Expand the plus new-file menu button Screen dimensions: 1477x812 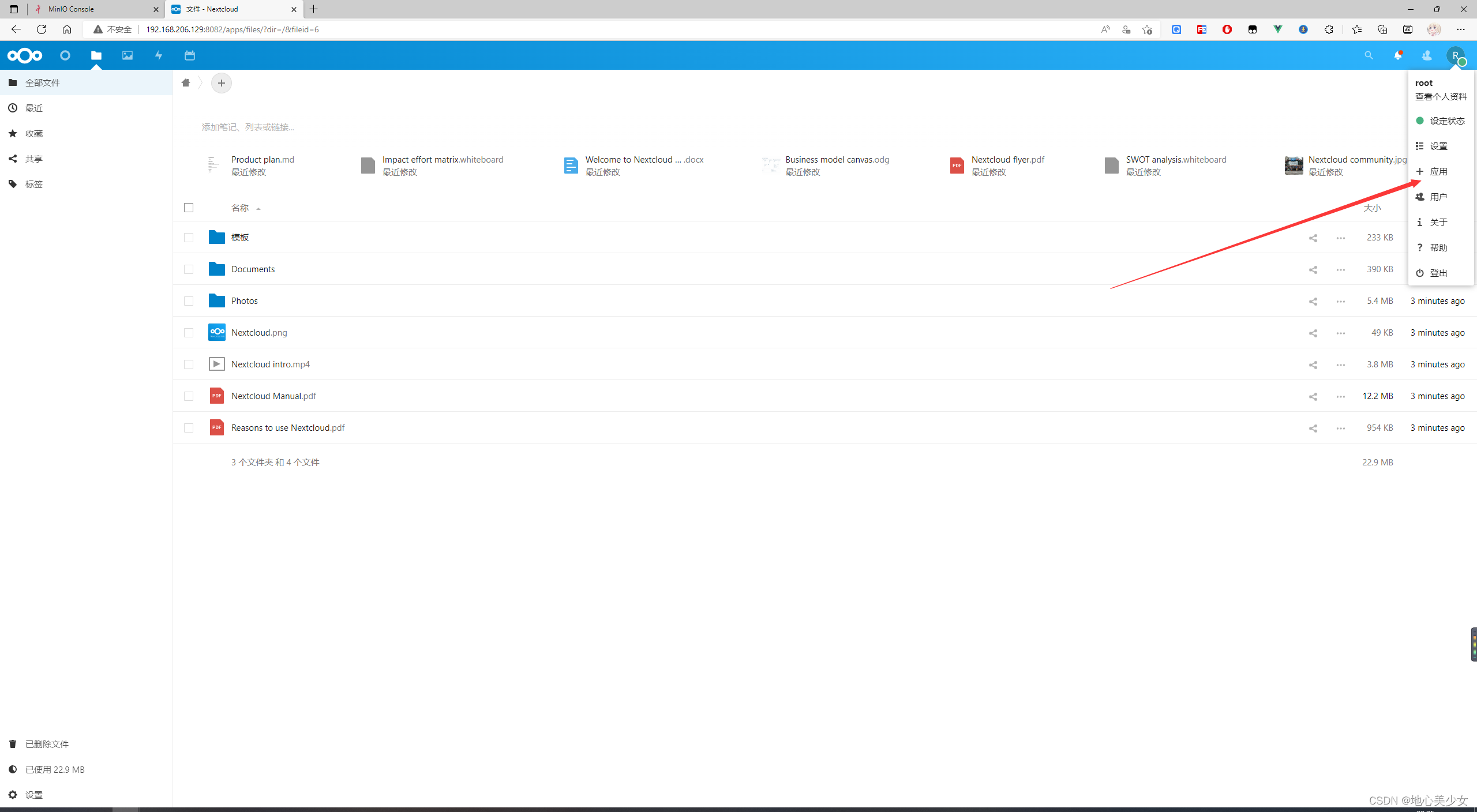point(222,83)
